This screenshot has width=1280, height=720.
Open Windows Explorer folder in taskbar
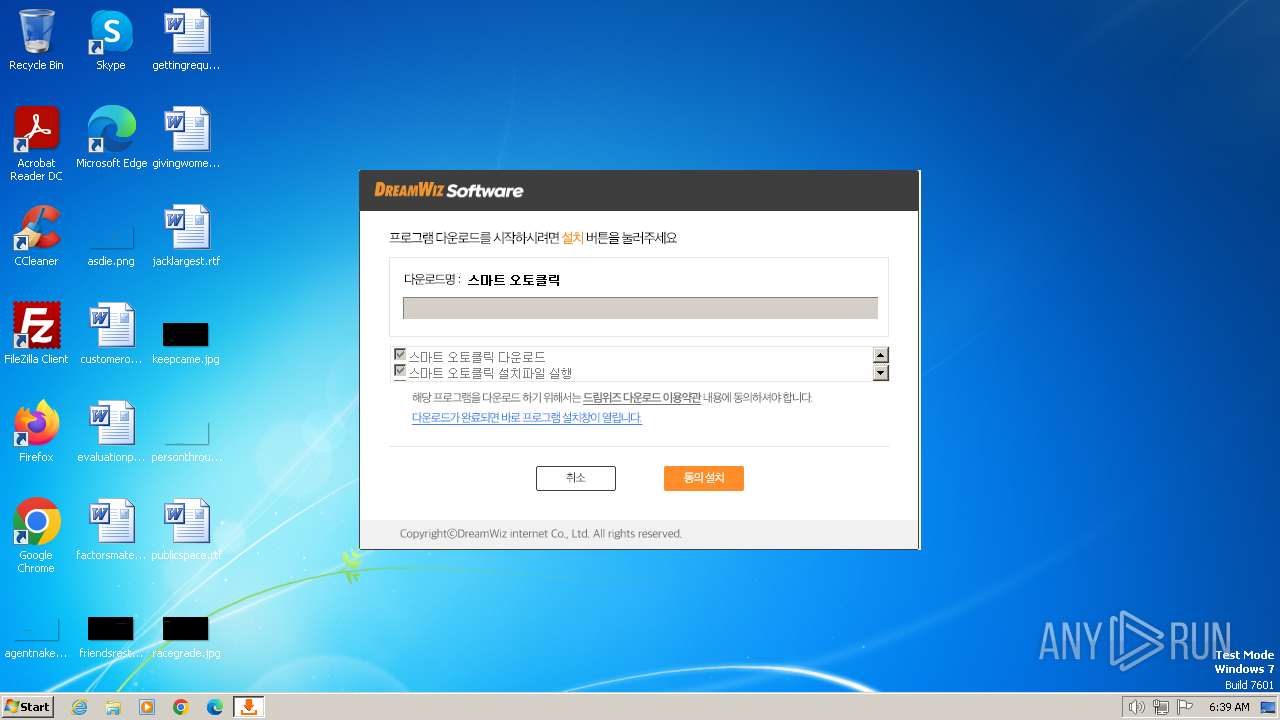point(113,707)
